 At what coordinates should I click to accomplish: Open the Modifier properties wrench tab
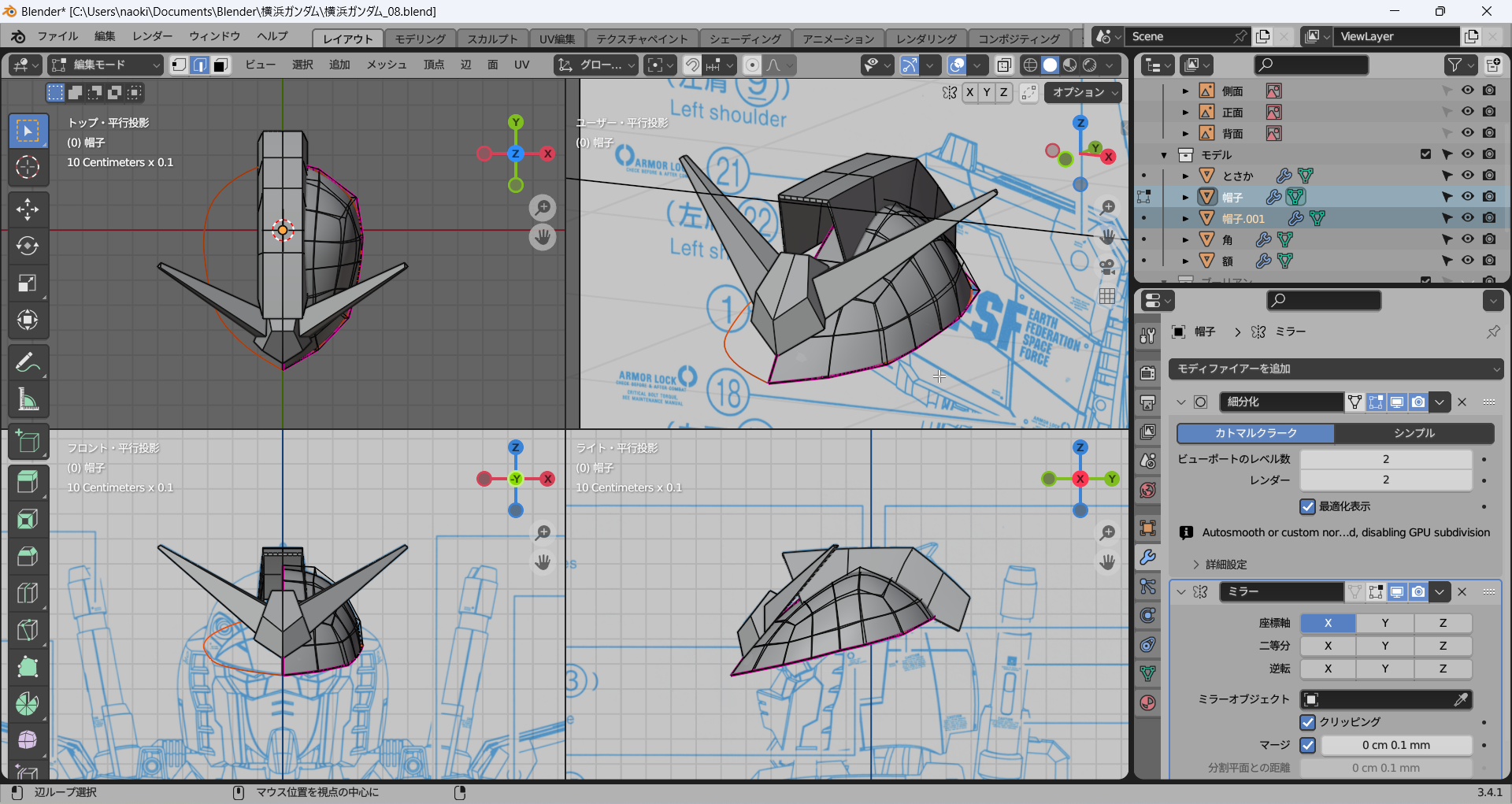[1147, 558]
